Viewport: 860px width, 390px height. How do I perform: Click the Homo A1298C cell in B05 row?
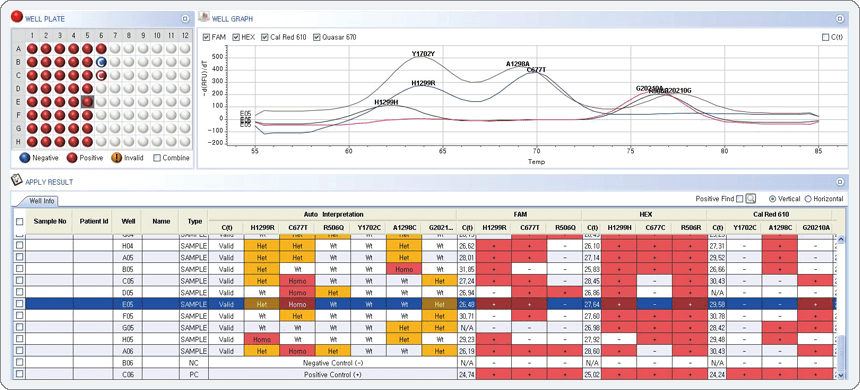click(404, 268)
